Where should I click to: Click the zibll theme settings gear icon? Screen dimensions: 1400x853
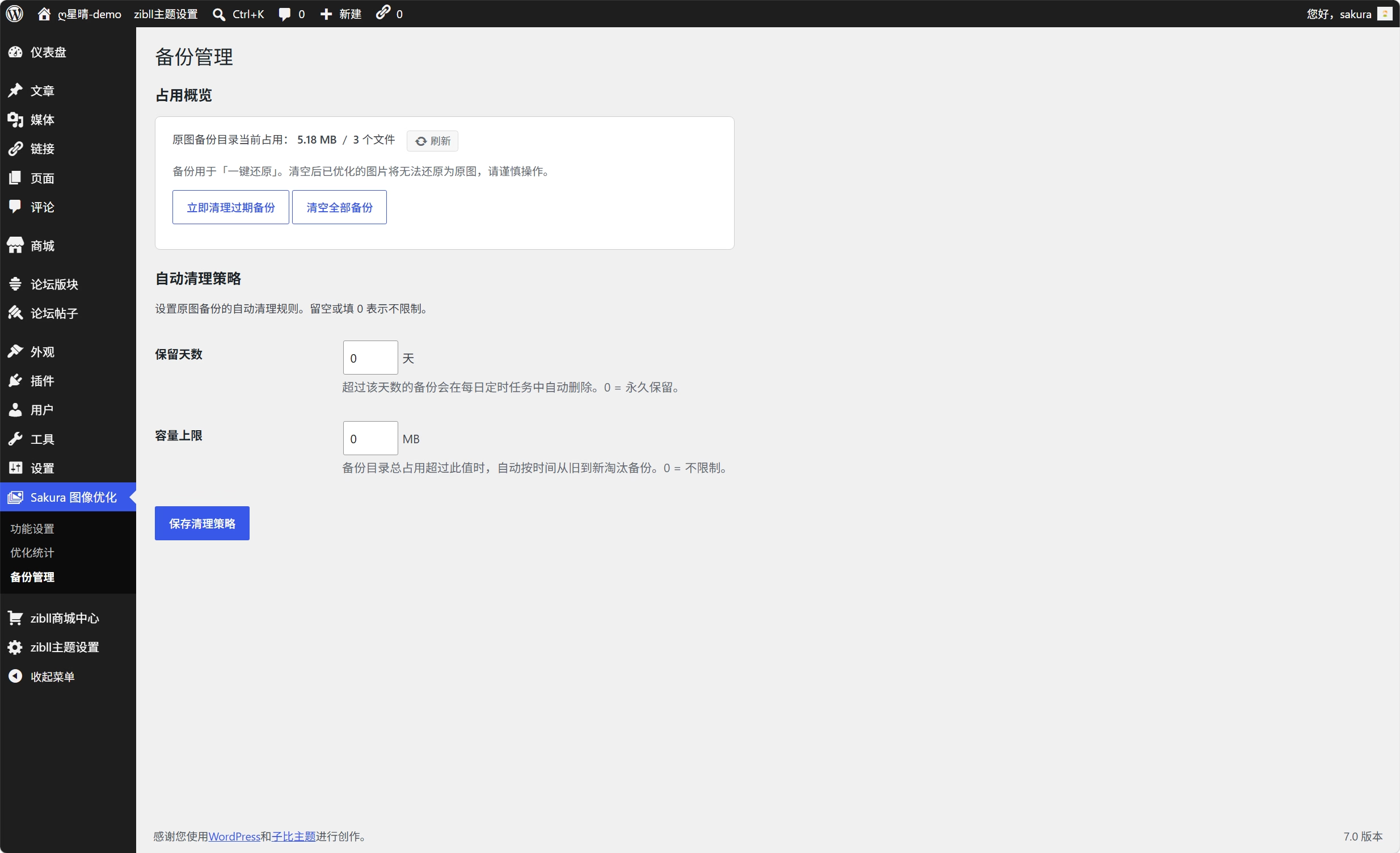tap(15, 647)
